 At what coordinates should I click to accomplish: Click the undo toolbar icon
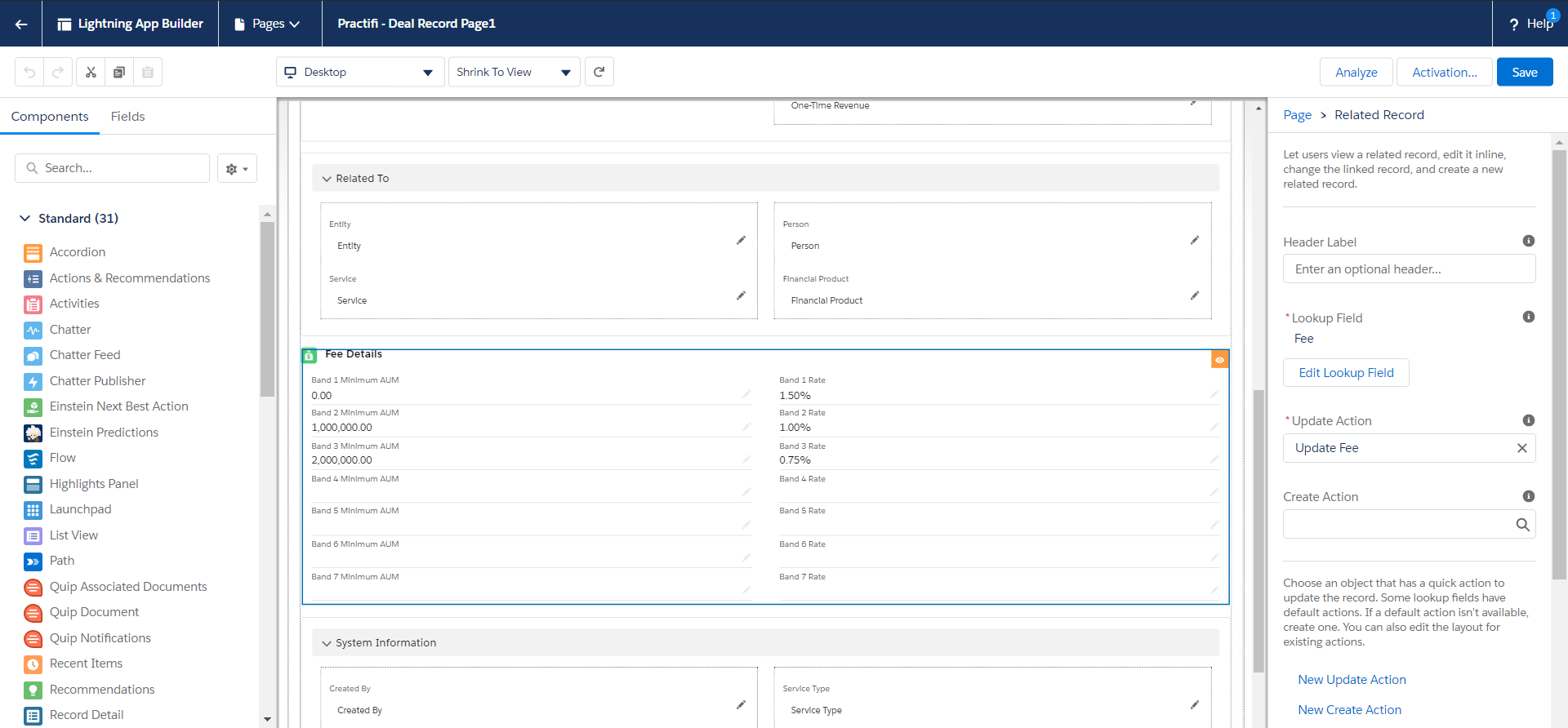[29, 72]
